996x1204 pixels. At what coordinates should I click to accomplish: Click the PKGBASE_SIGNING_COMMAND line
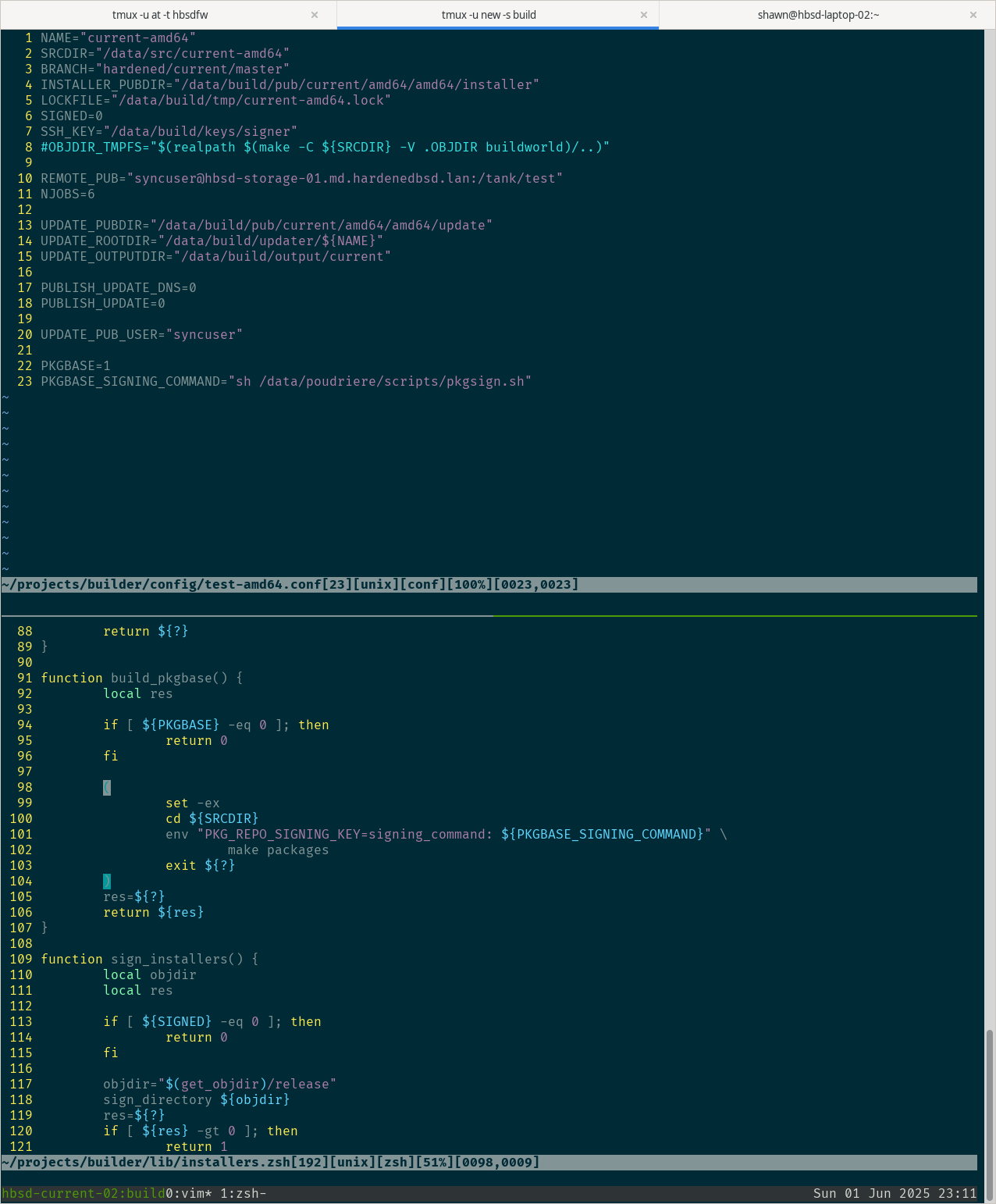pos(286,381)
